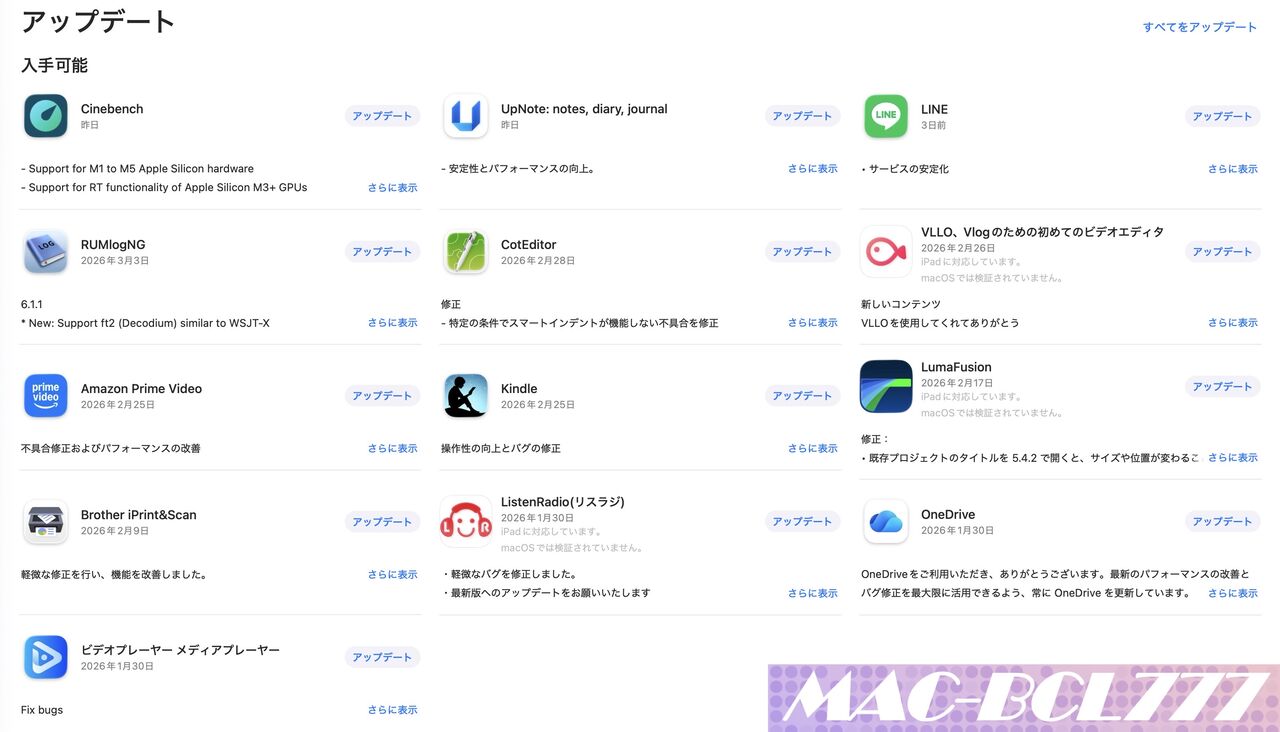This screenshot has width=1280, height=732.
Task: Update Amazon Prime Video app
Action: coord(382,396)
